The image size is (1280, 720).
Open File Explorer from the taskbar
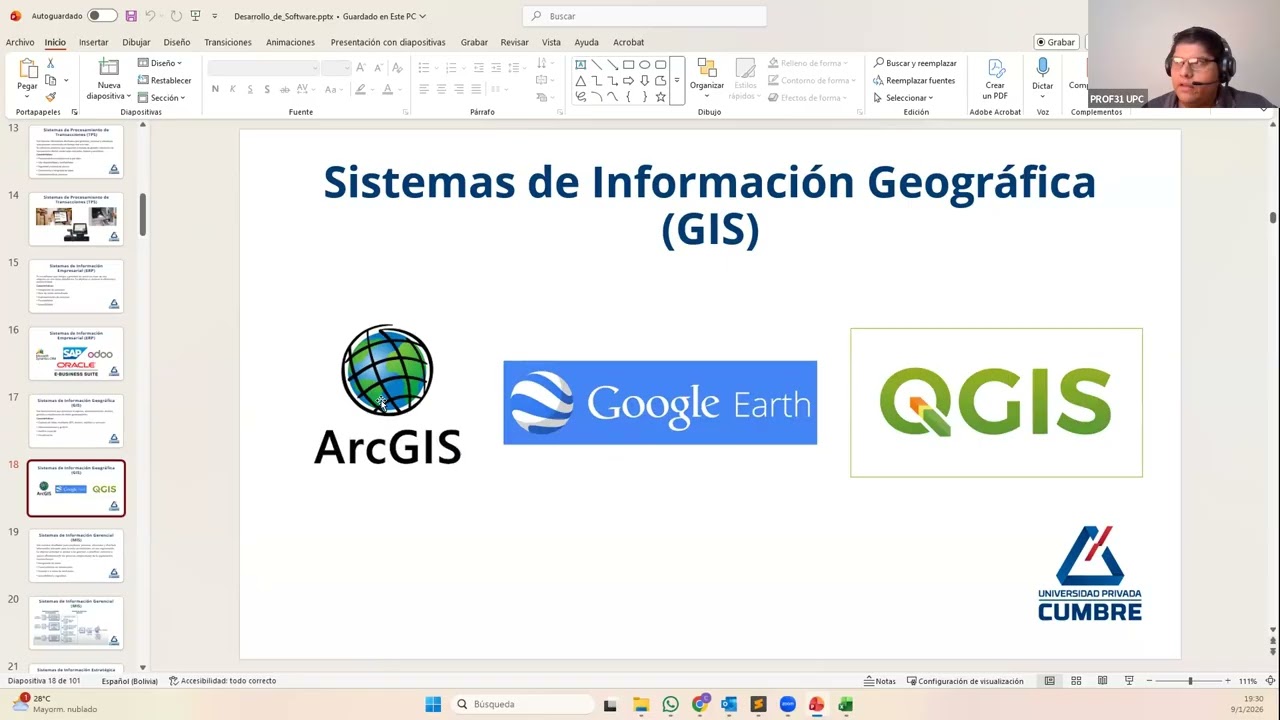(x=641, y=704)
